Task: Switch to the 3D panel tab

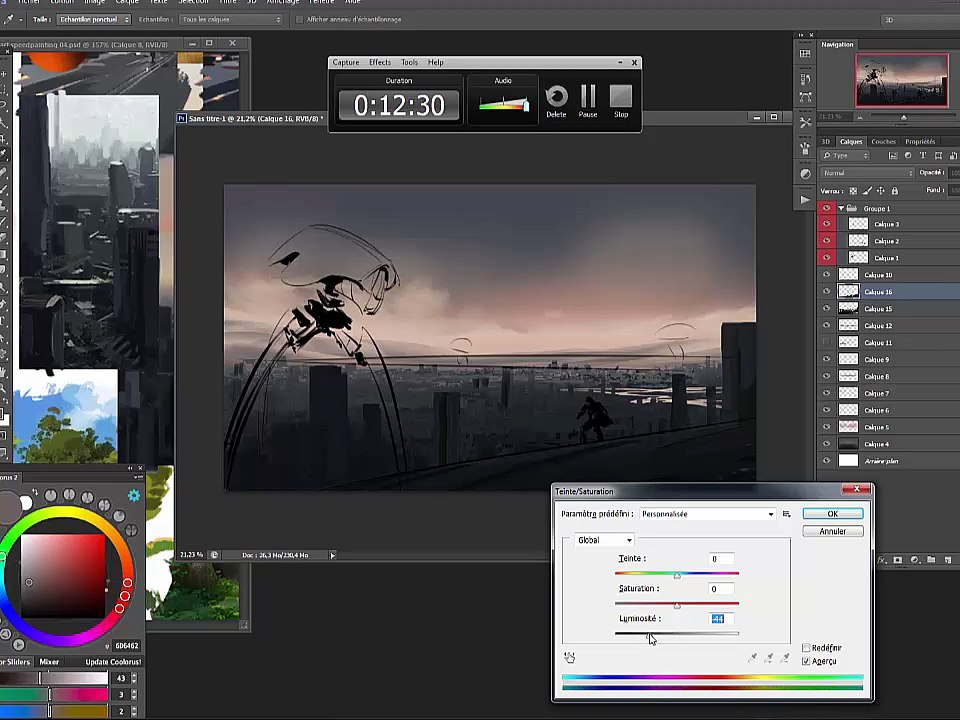Action: [x=826, y=141]
